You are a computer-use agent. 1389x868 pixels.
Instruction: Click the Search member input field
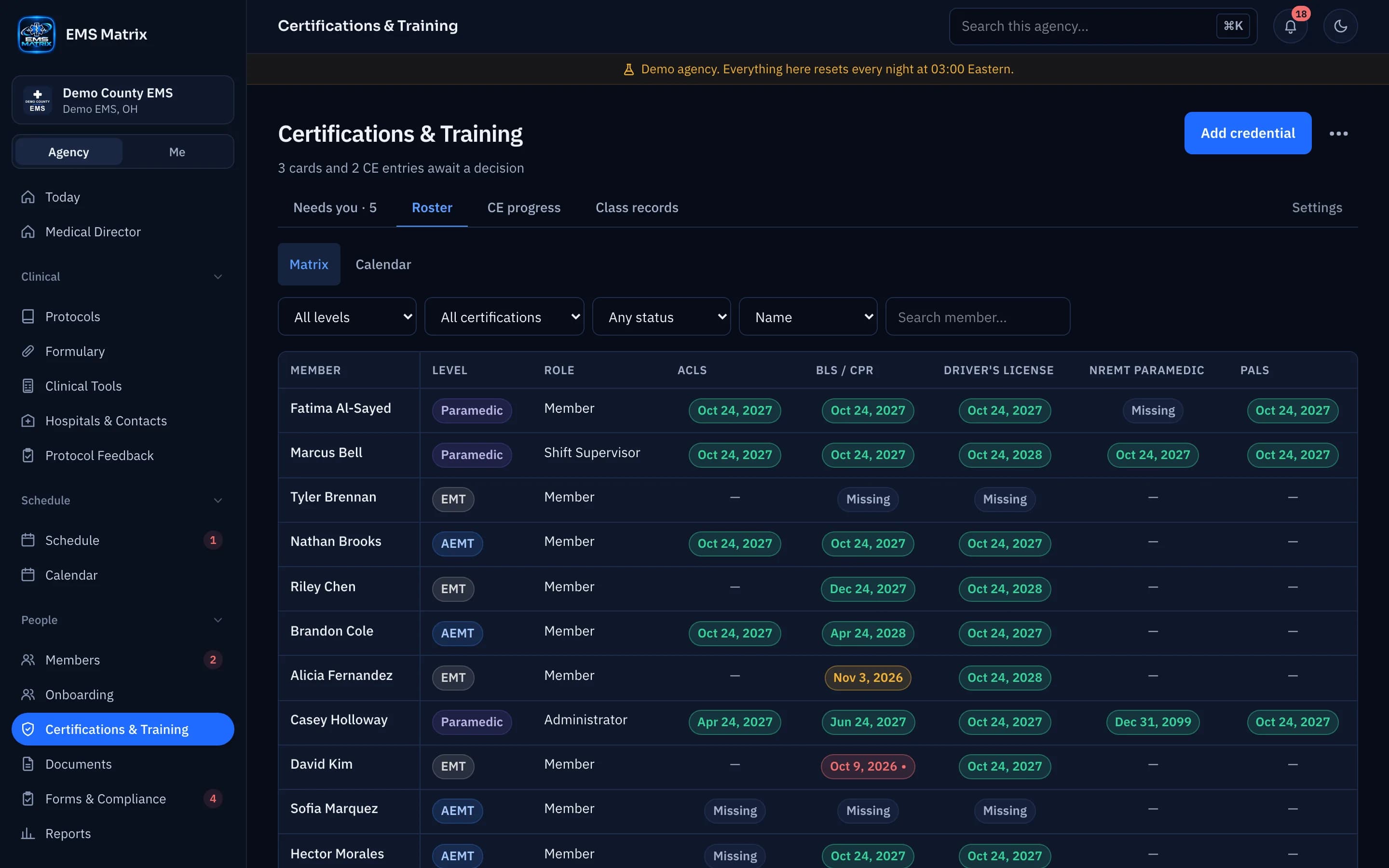(x=978, y=316)
